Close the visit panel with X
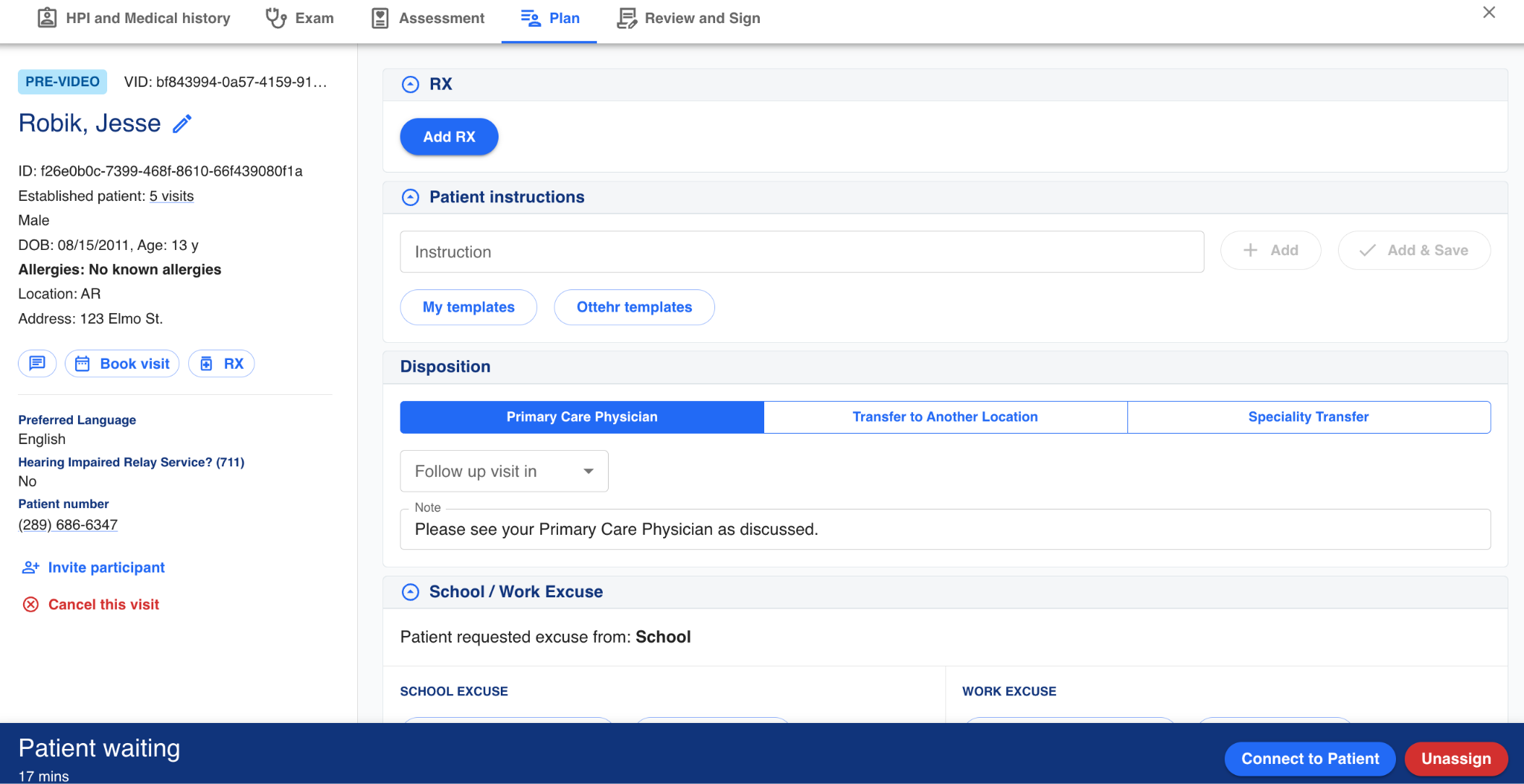Screen dimensions: 1524x784 (x=1488, y=13)
